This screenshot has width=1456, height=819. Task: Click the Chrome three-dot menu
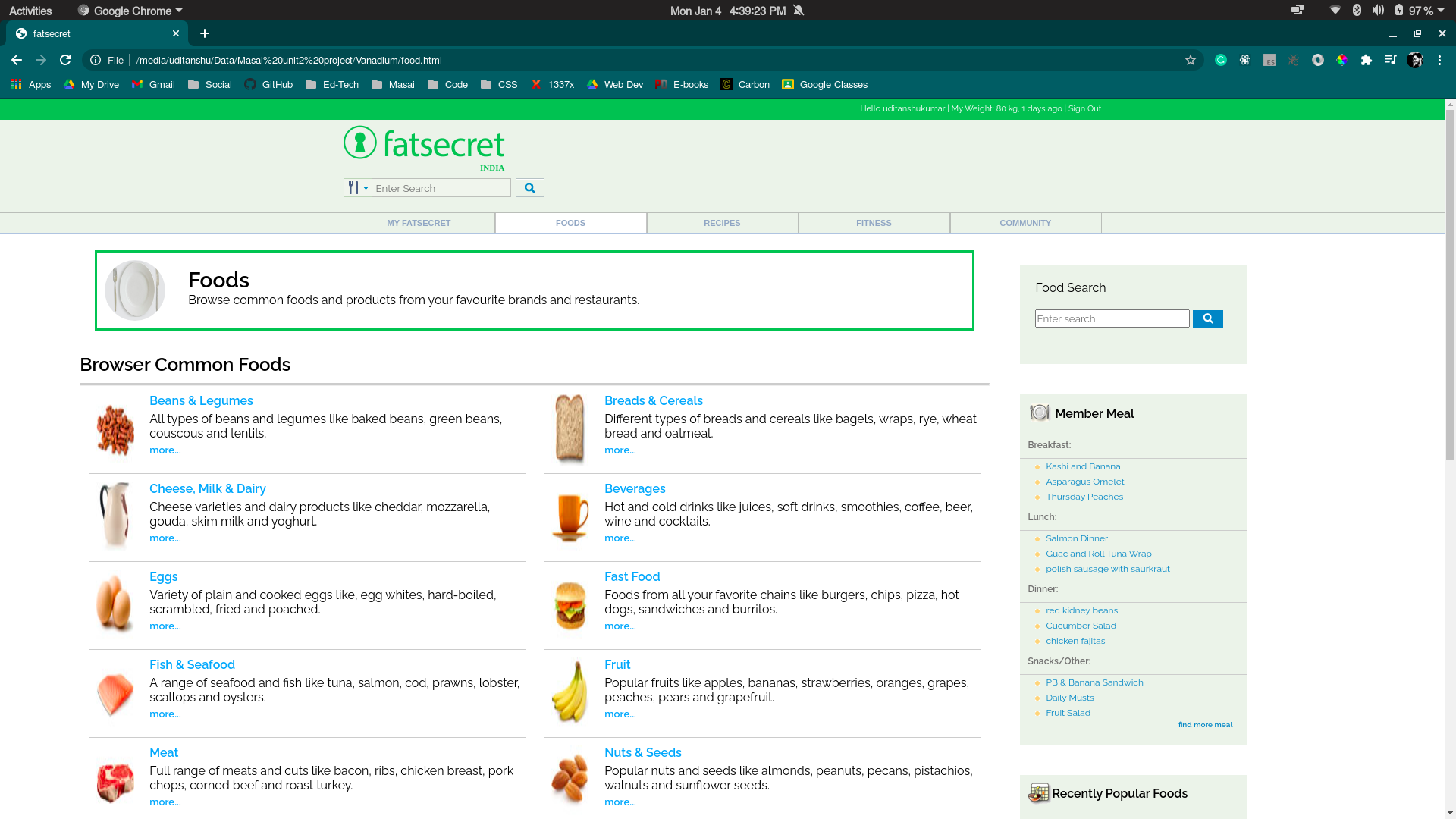1439,61
